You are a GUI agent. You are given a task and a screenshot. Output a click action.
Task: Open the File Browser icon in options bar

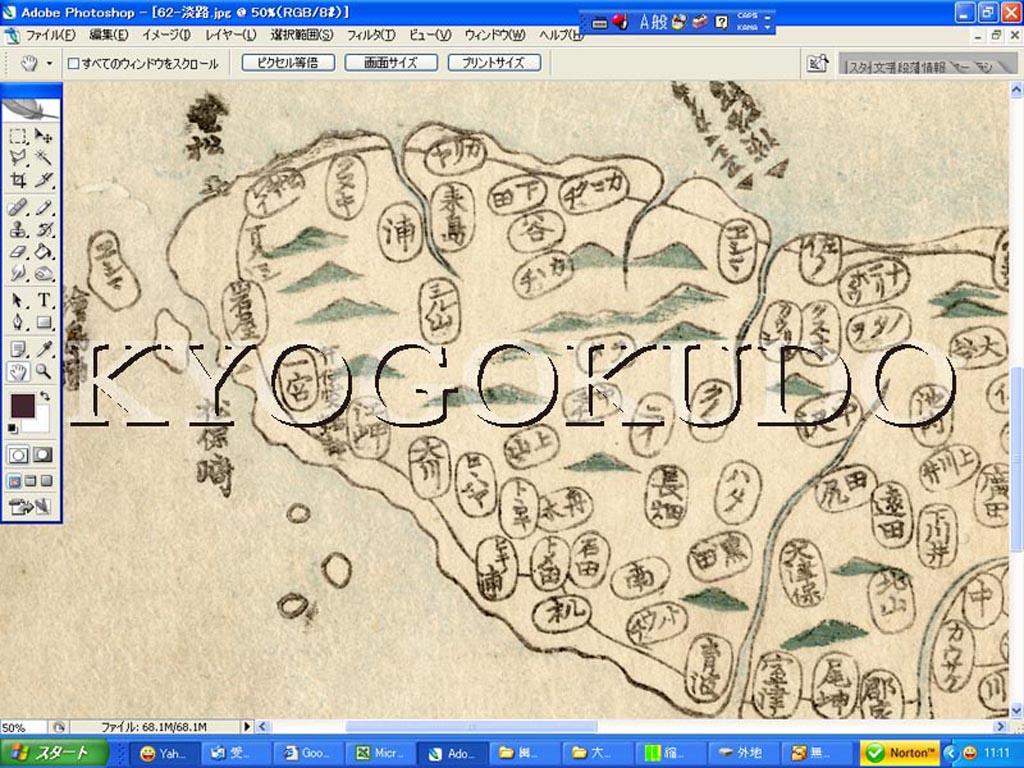point(817,63)
